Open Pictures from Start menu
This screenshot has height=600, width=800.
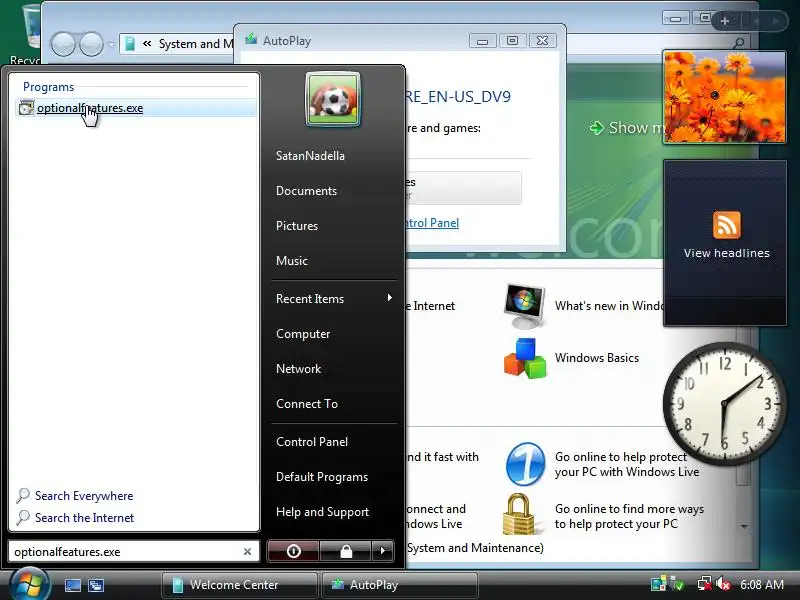(296, 226)
